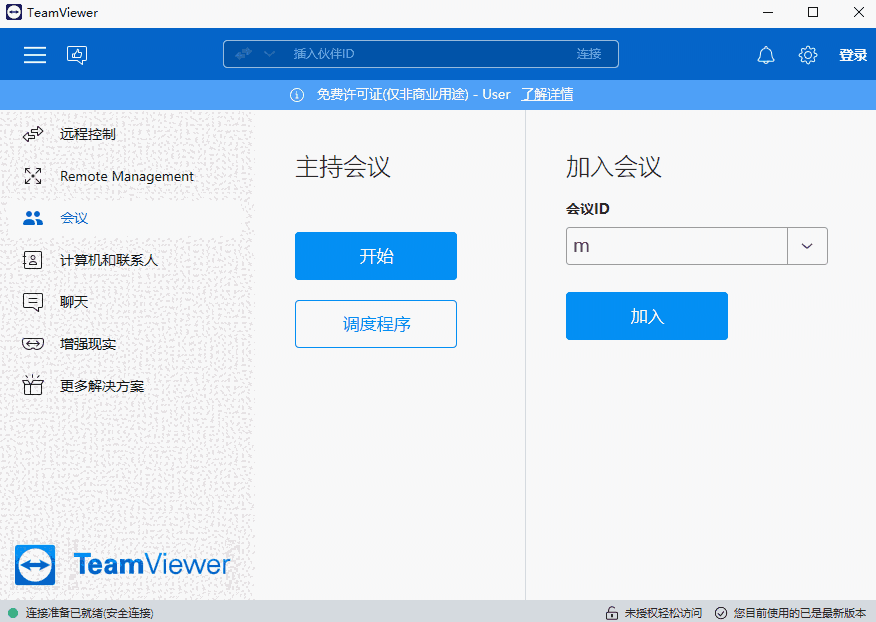Expand the partner ID history dropdown
Image resolution: width=876 pixels, height=622 pixels.
point(266,53)
